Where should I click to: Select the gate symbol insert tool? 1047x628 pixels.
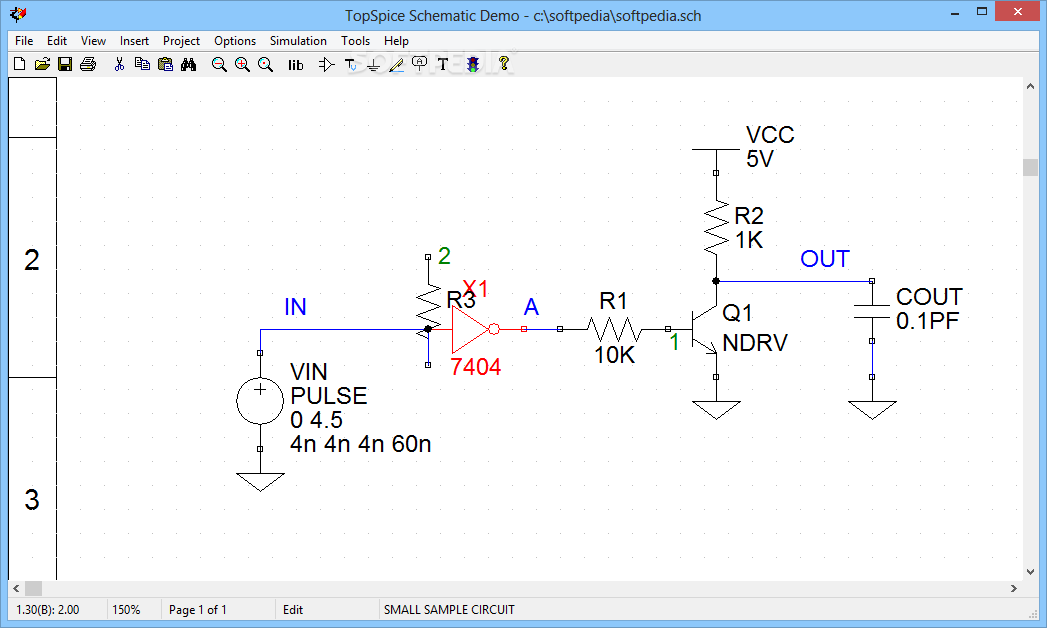327,64
